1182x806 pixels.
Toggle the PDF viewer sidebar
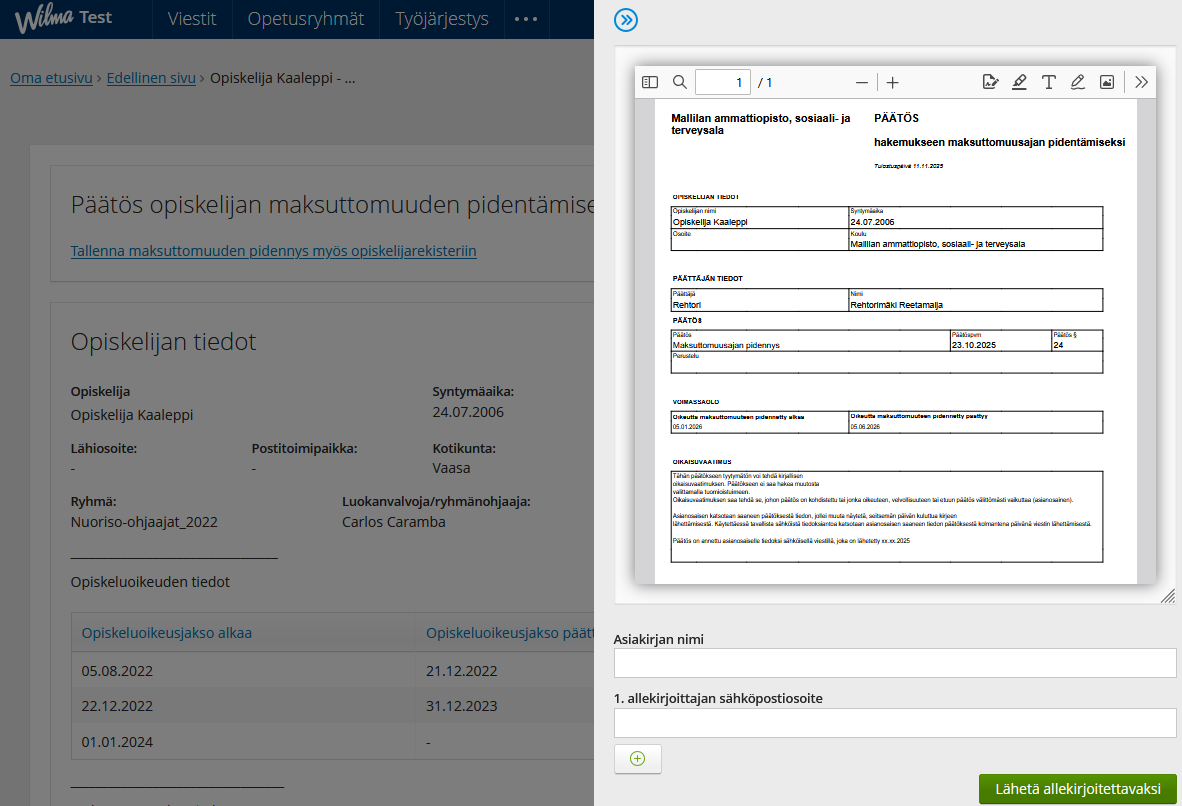pyautogui.click(x=650, y=82)
